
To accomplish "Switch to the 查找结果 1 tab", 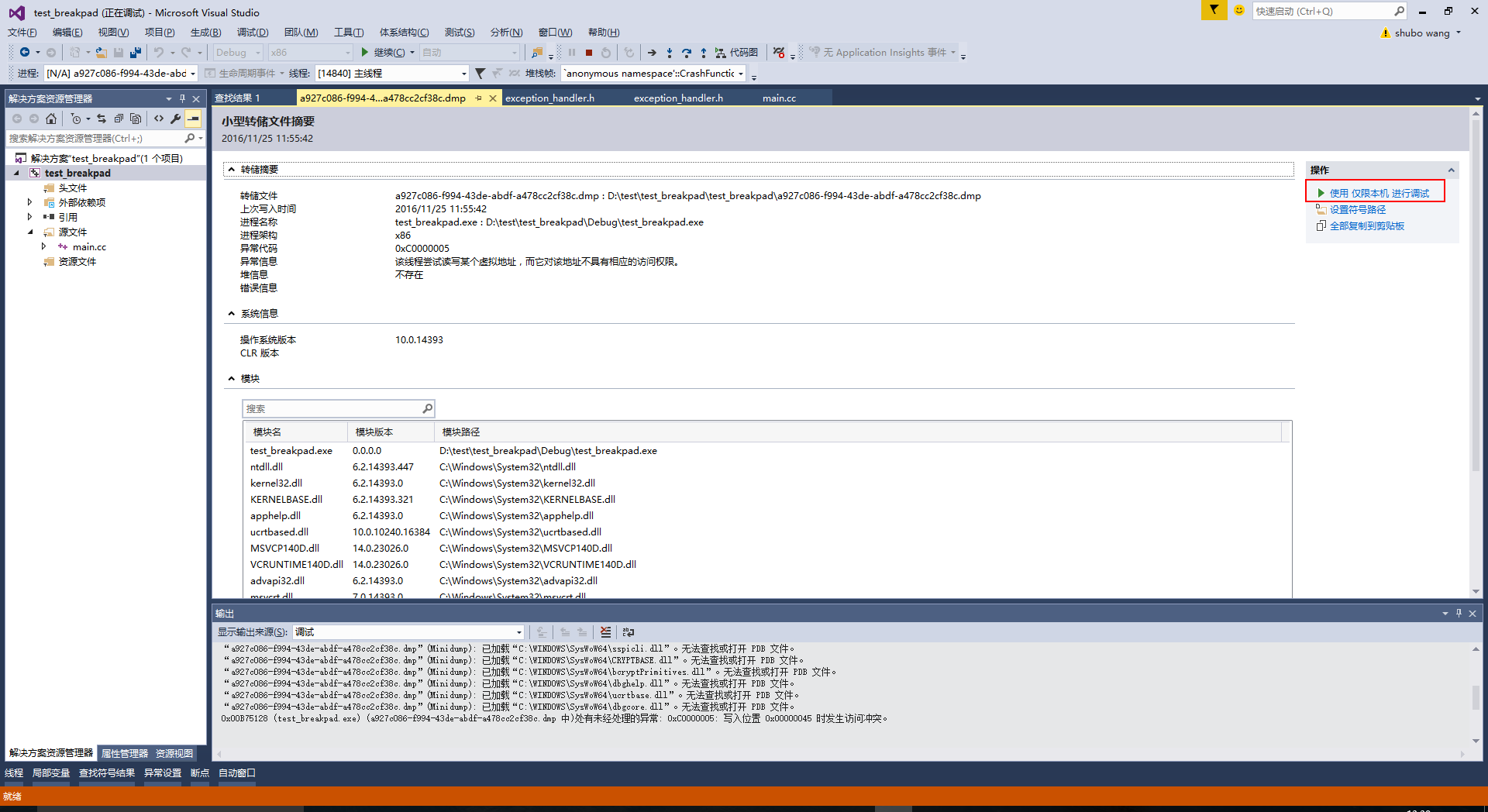I will tap(237, 98).
